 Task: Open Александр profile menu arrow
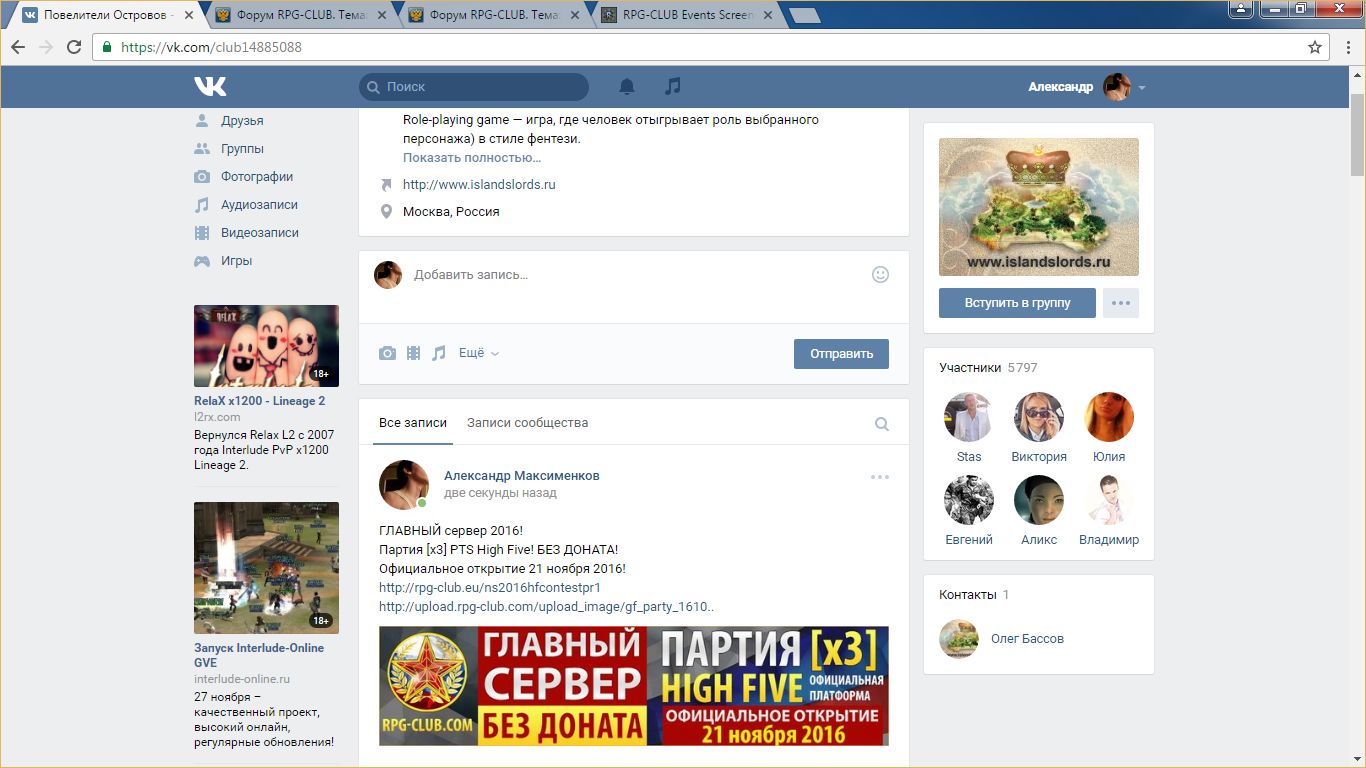click(x=1142, y=88)
